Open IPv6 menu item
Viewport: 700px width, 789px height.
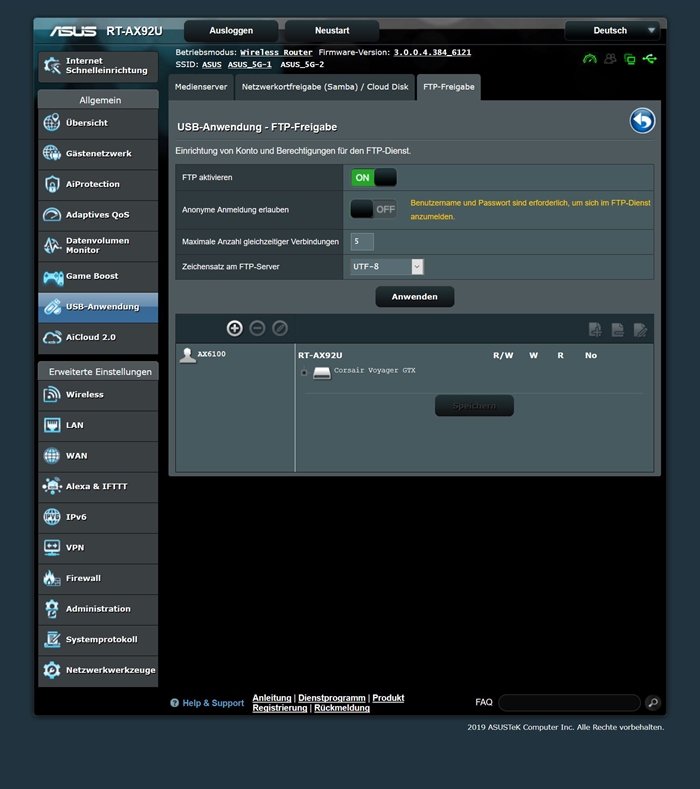pyautogui.click(x=98, y=517)
